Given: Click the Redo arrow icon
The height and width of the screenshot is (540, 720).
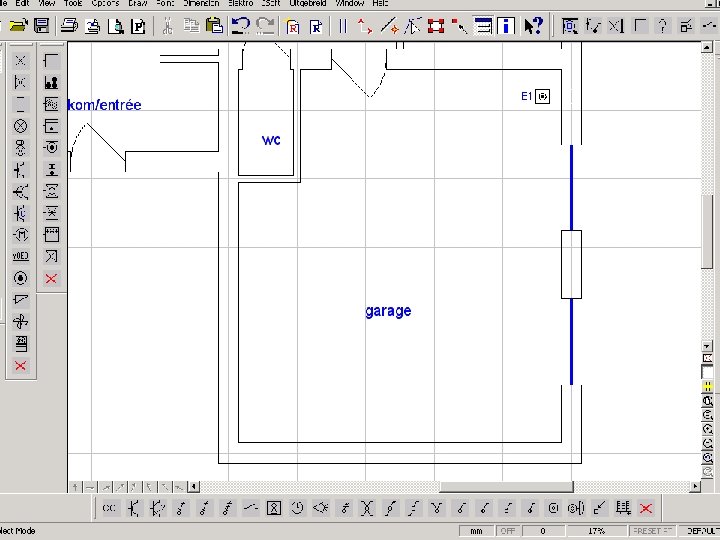Looking at the screenshot, I should pyautogui.click(x=265, y=26).
